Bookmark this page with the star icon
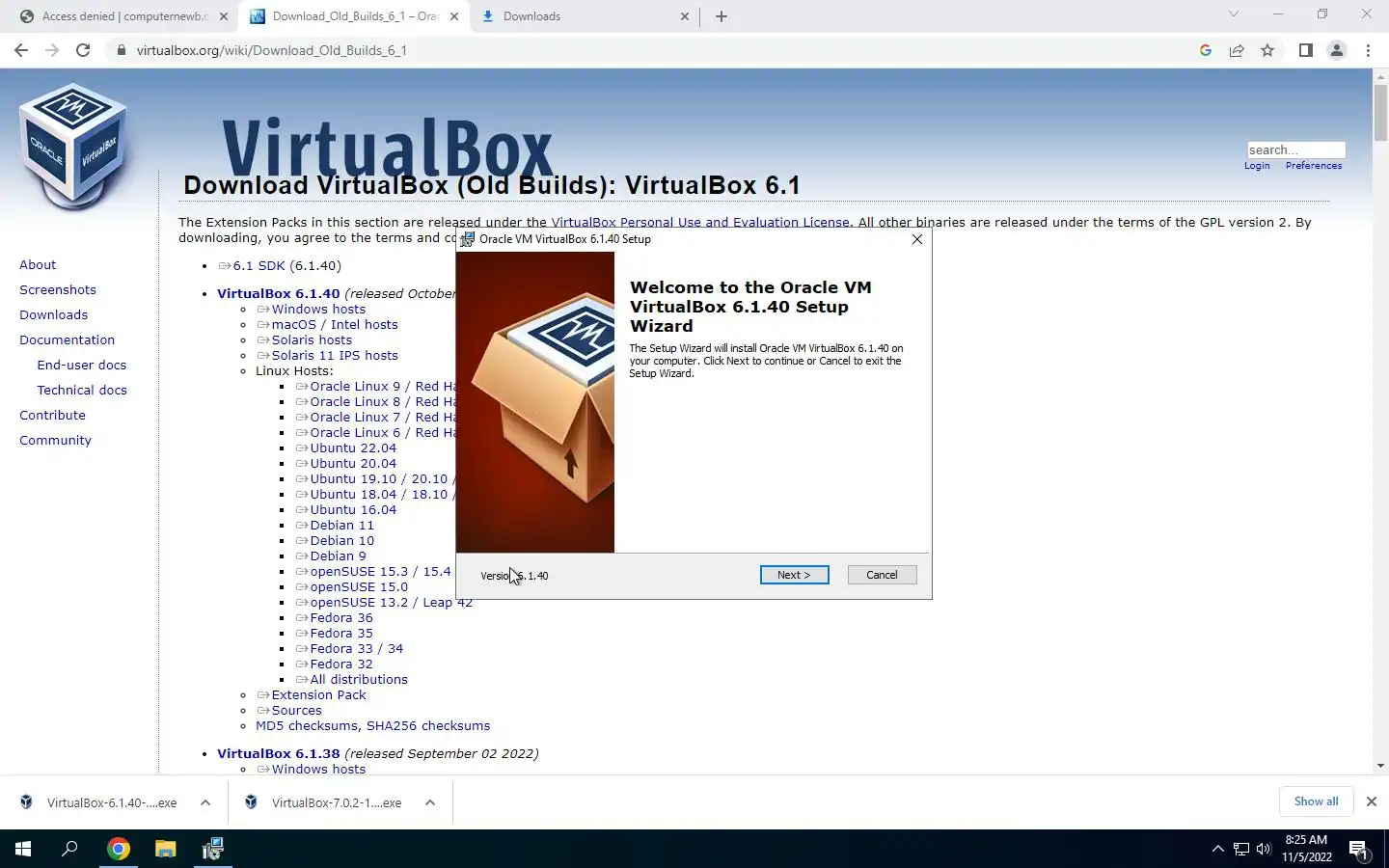This screenshot has height=868, width=1389. (x=1267, y=50)
